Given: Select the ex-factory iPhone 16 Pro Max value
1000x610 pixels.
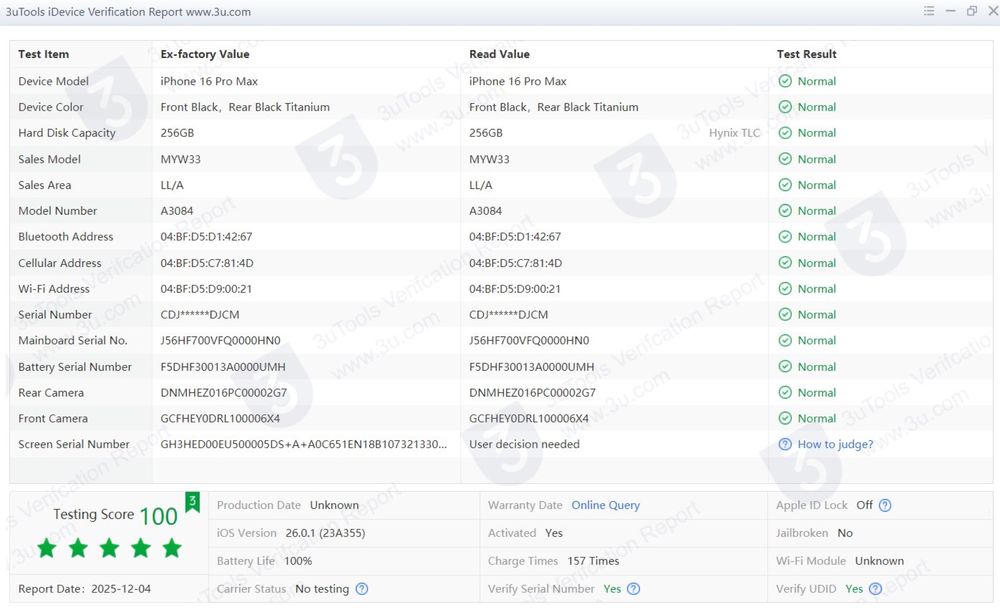Looking at the screenshot, I should 209,81.
